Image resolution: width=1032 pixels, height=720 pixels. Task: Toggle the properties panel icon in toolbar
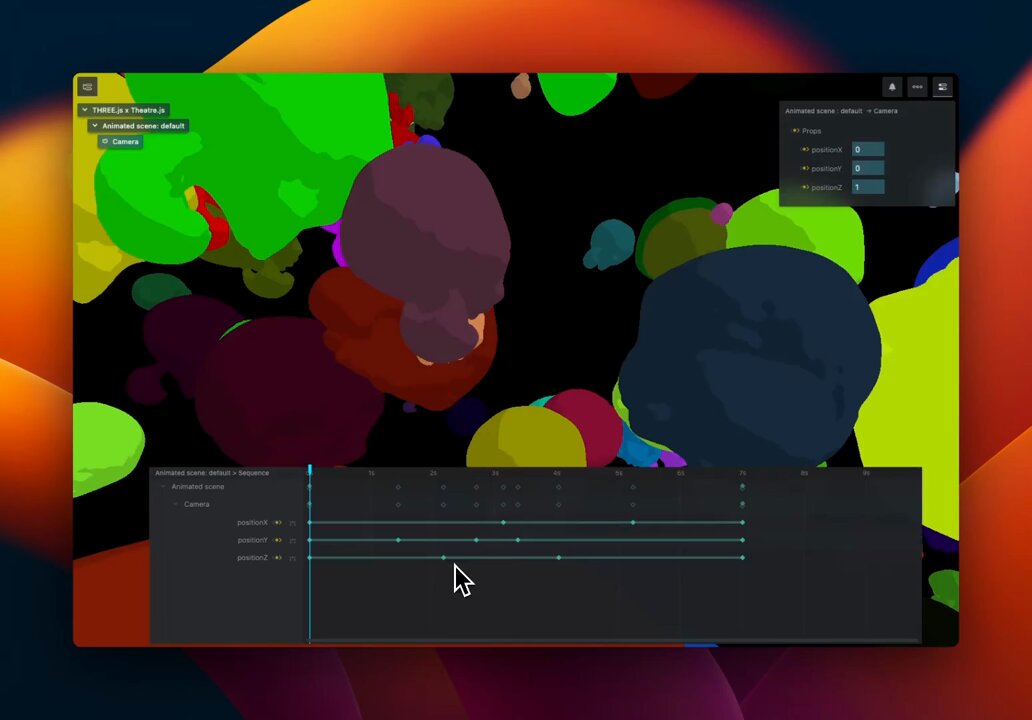click(942, 87)
